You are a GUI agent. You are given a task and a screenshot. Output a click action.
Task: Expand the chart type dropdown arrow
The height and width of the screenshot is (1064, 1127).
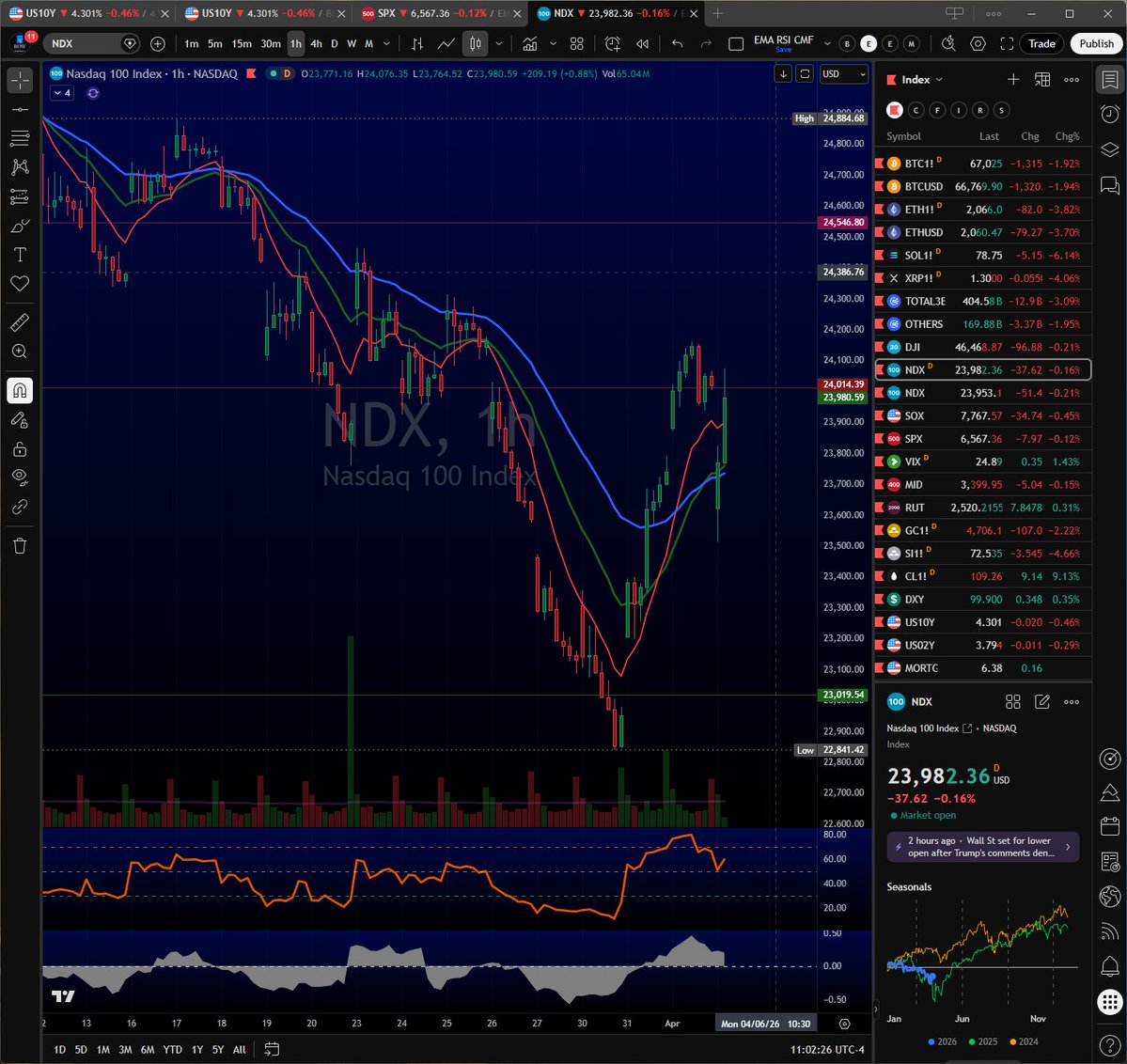(x=498, y=44)
